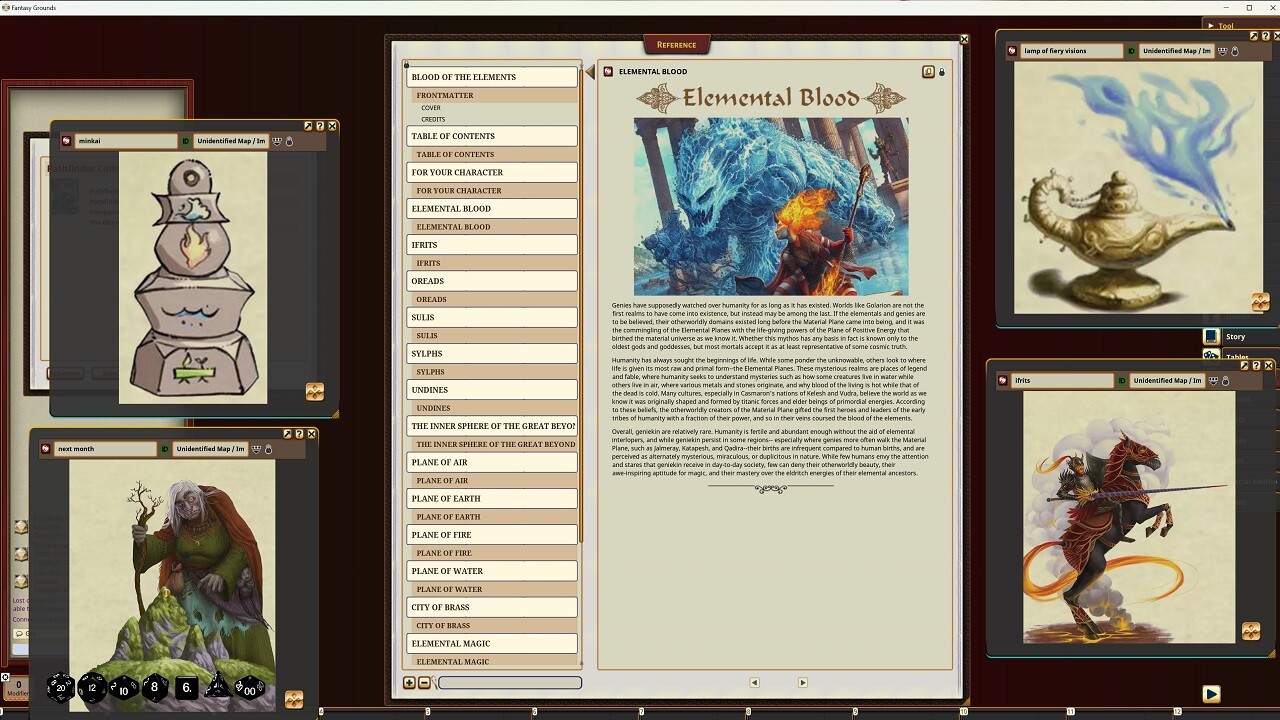Zoom out with the minus button below the contents
The height and width of the screenshot is (720, 1280).
423,682
